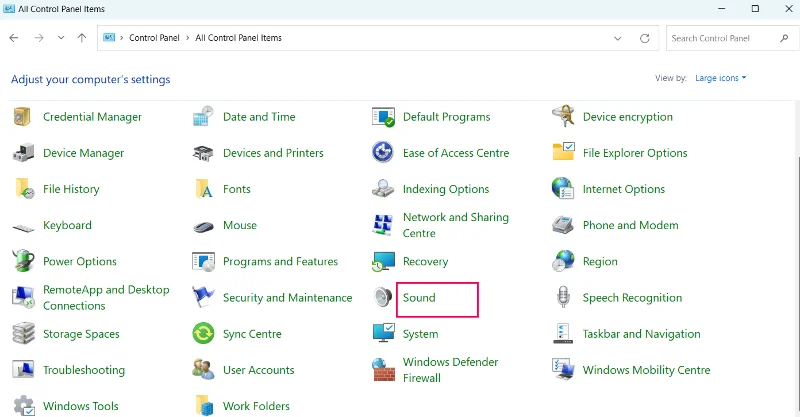The image size is (800, 417).
Task: Open the Device Manager icon
Action: point(23,153)
